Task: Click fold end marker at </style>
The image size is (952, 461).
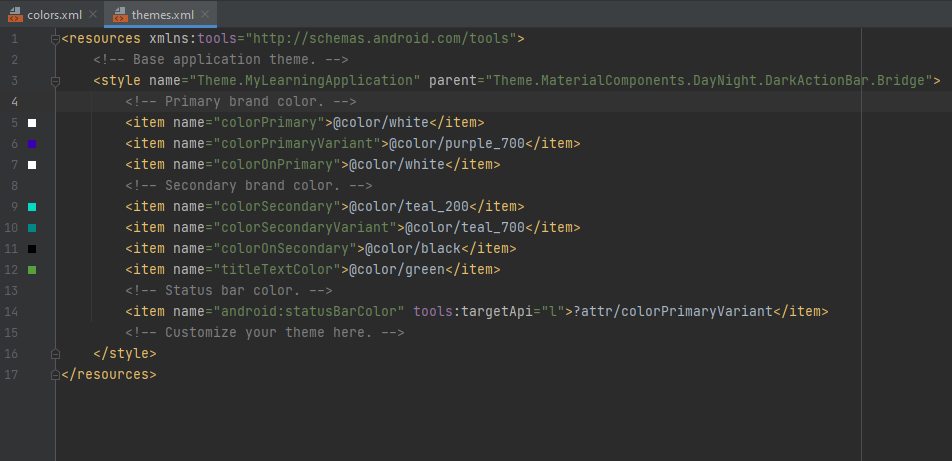Action: coord(55,353)
